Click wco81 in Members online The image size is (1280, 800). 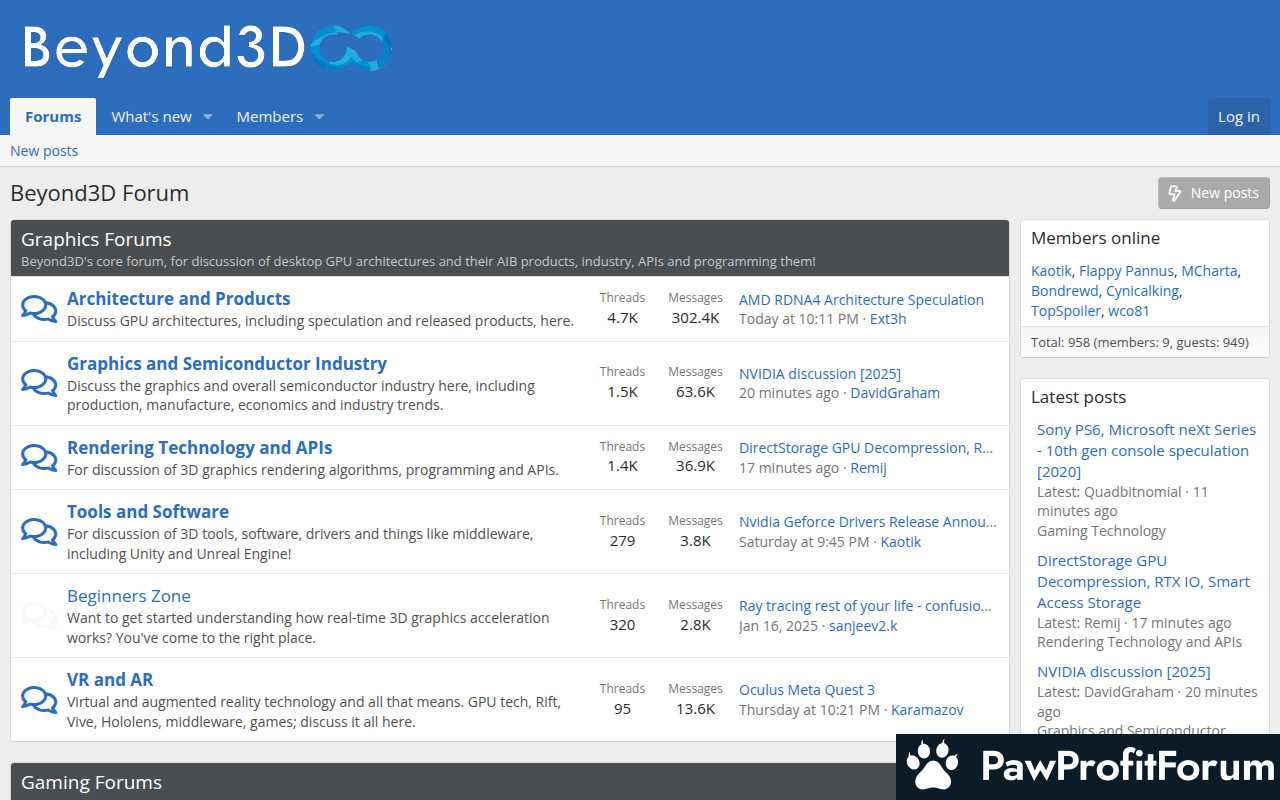coord(1129,311)
